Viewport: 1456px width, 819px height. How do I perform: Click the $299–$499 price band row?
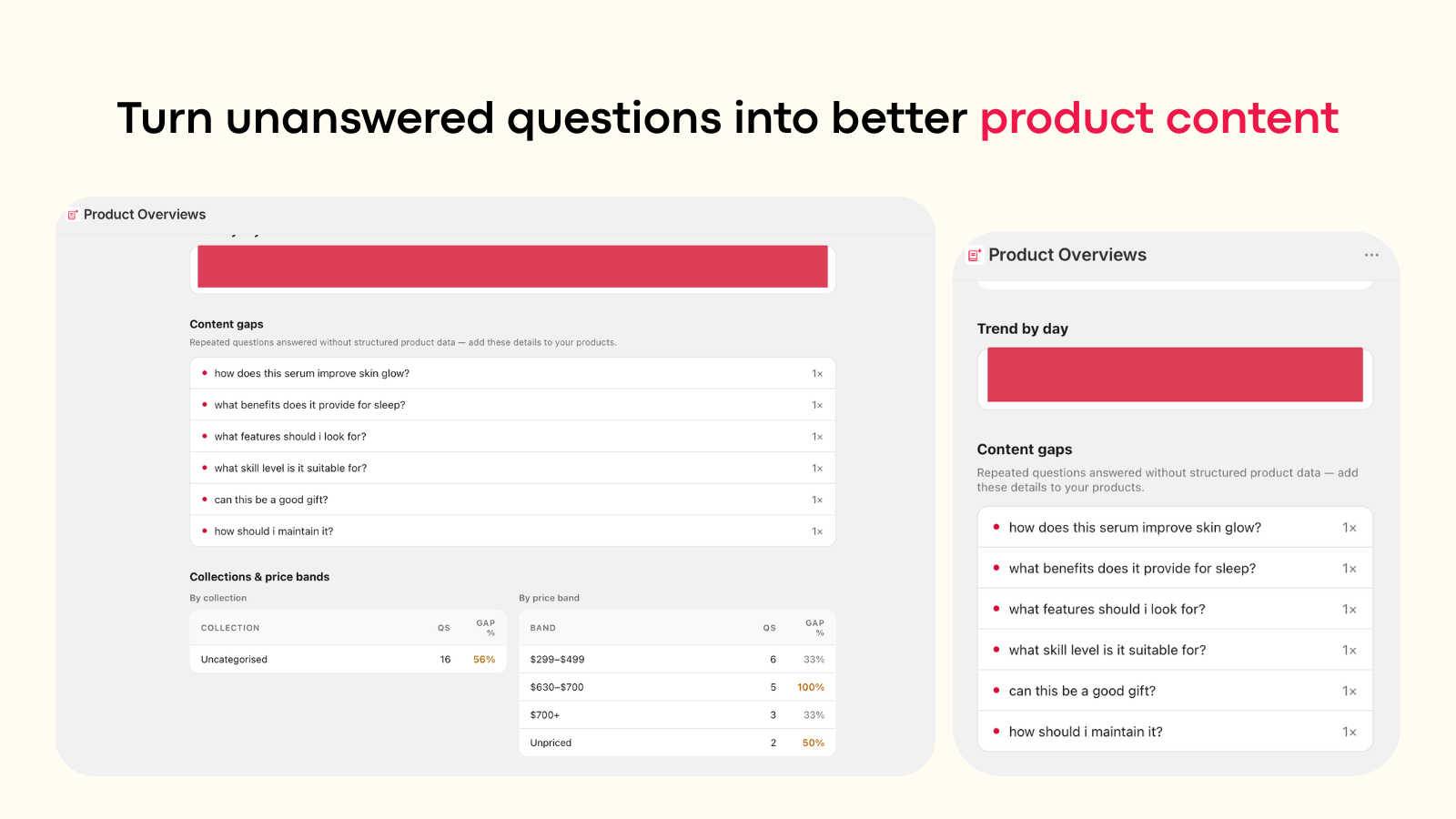coord(677,659)
